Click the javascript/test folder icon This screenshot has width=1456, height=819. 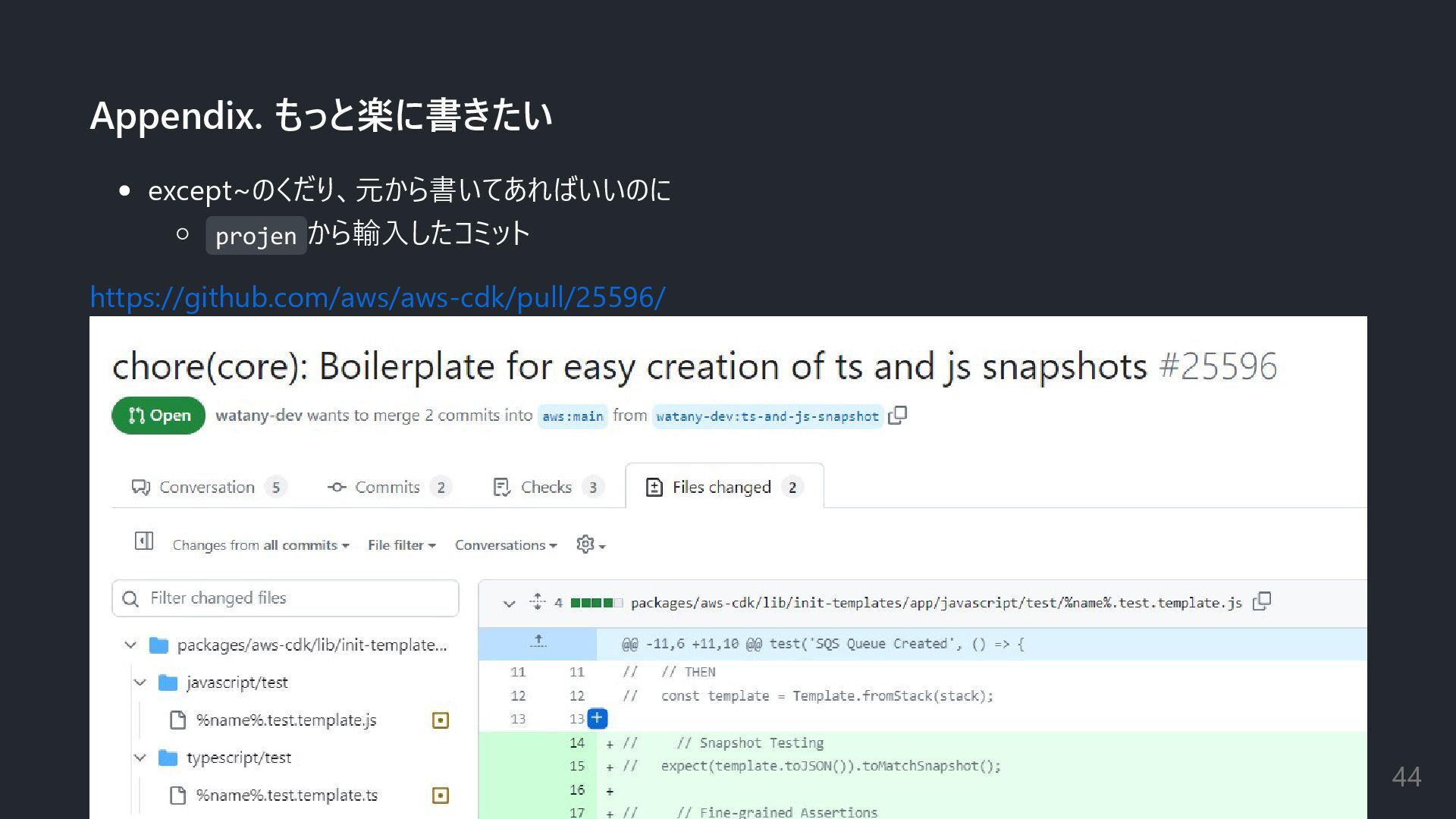point(168,682)
